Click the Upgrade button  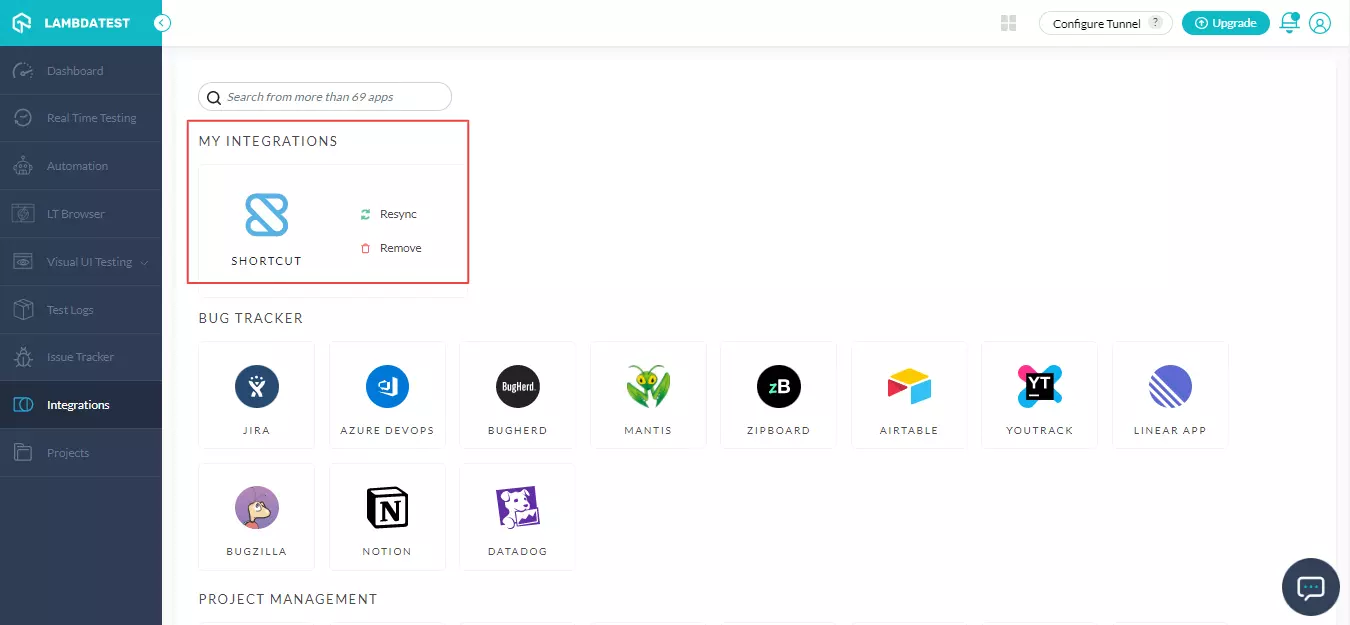pyautogui.click(x=1225, y=22)
